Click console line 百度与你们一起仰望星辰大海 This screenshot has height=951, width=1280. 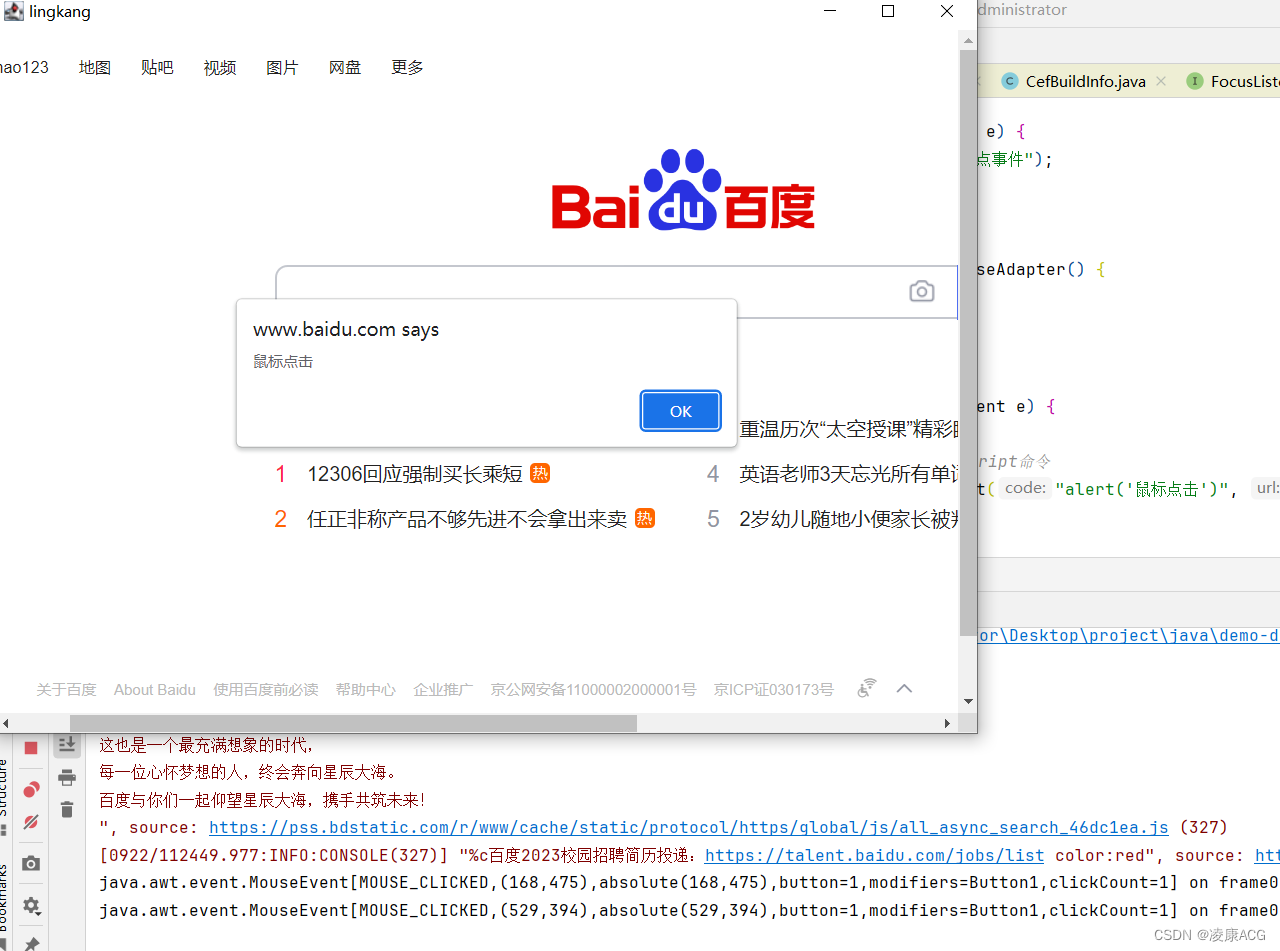263,800
